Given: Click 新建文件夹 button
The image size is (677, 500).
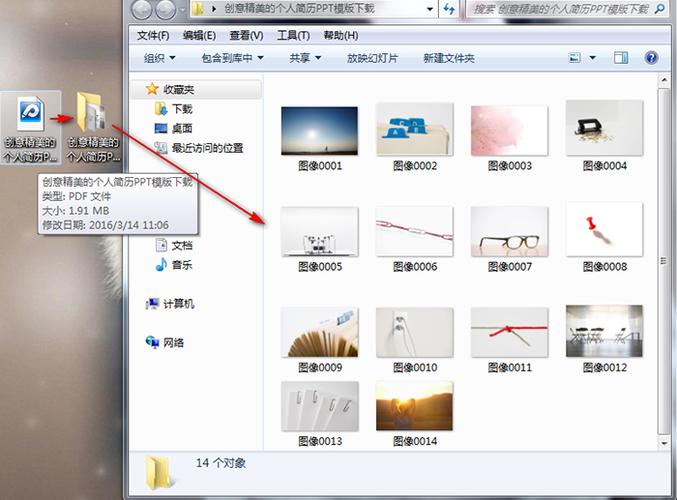Looking at the screenshot, I should point(449,58).
